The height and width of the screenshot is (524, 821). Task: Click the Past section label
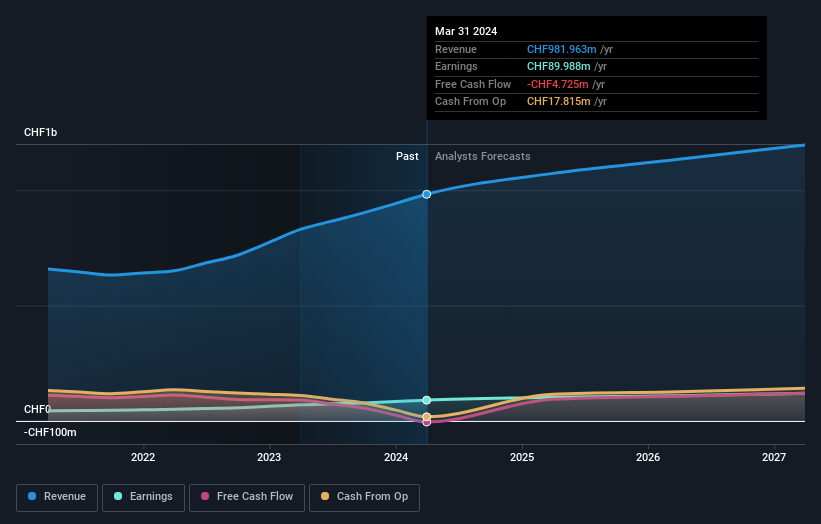407,156
